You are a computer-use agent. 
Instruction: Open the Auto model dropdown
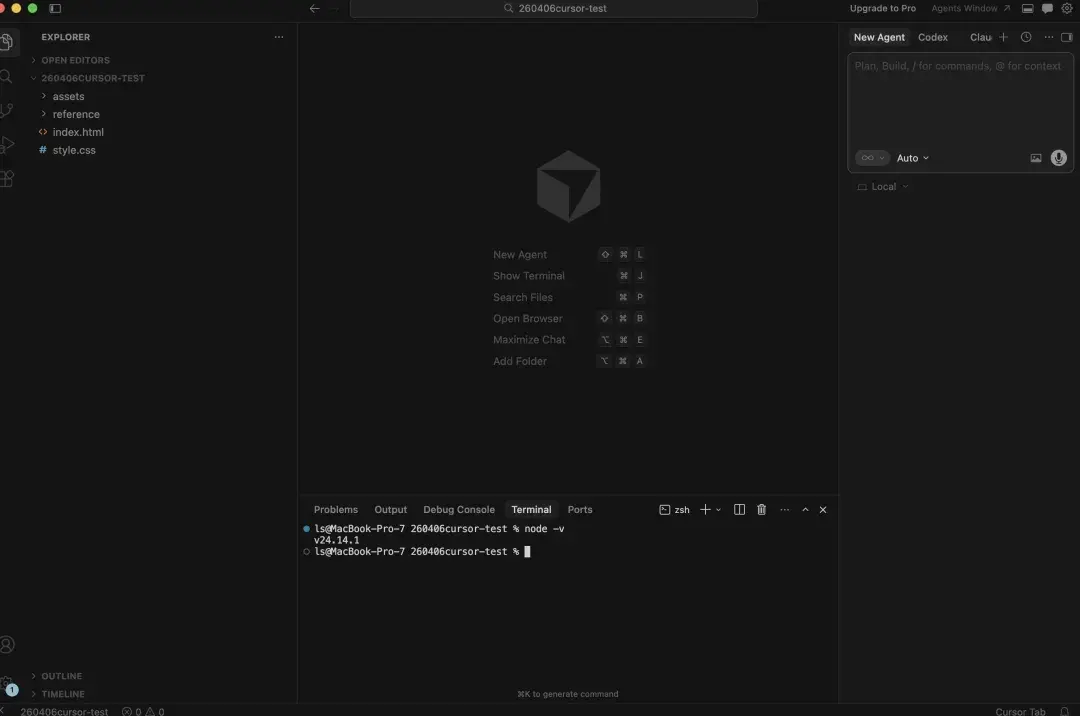912,158
